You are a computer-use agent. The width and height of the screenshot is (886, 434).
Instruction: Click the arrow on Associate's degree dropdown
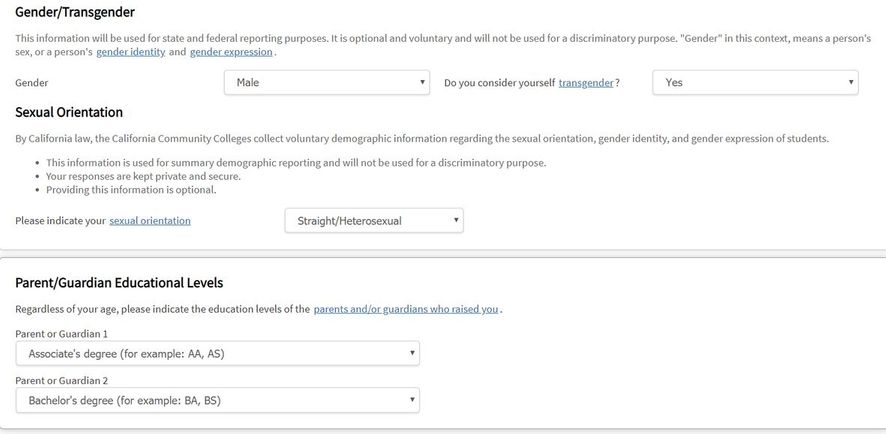tap(411, 353)
